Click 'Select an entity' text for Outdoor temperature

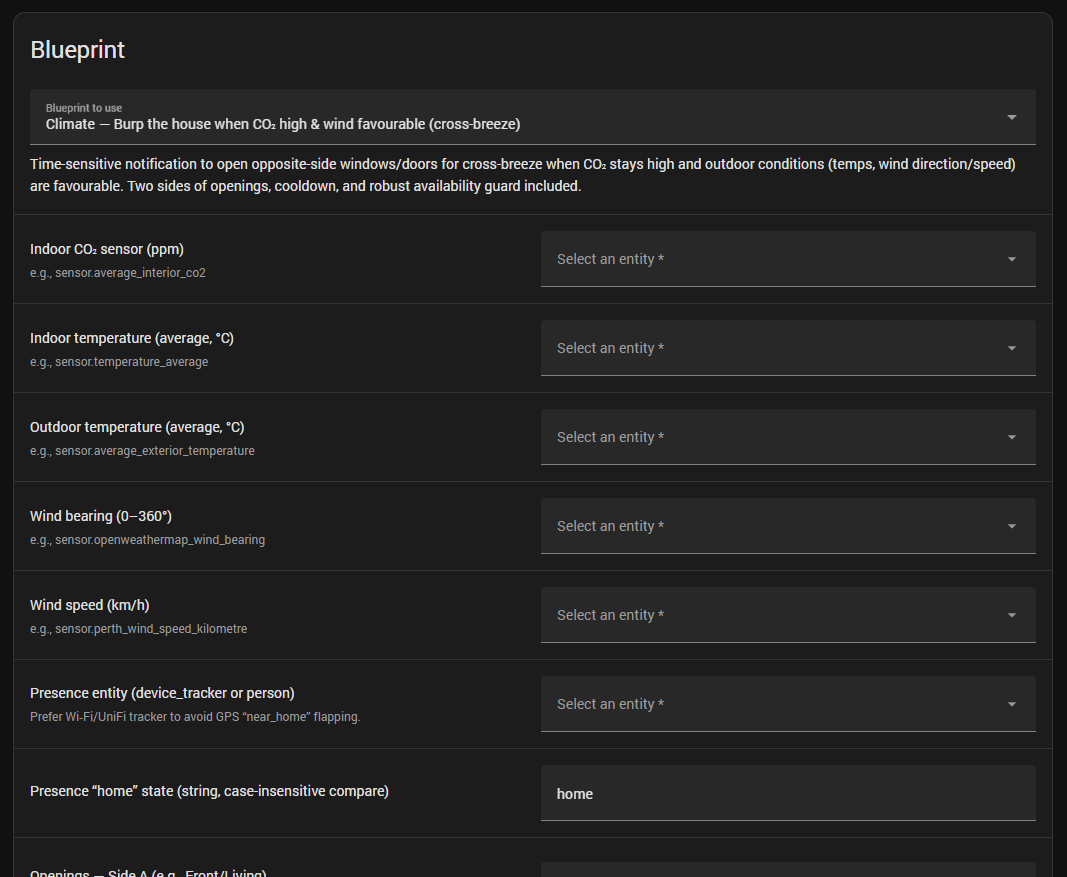click(610, 437)
